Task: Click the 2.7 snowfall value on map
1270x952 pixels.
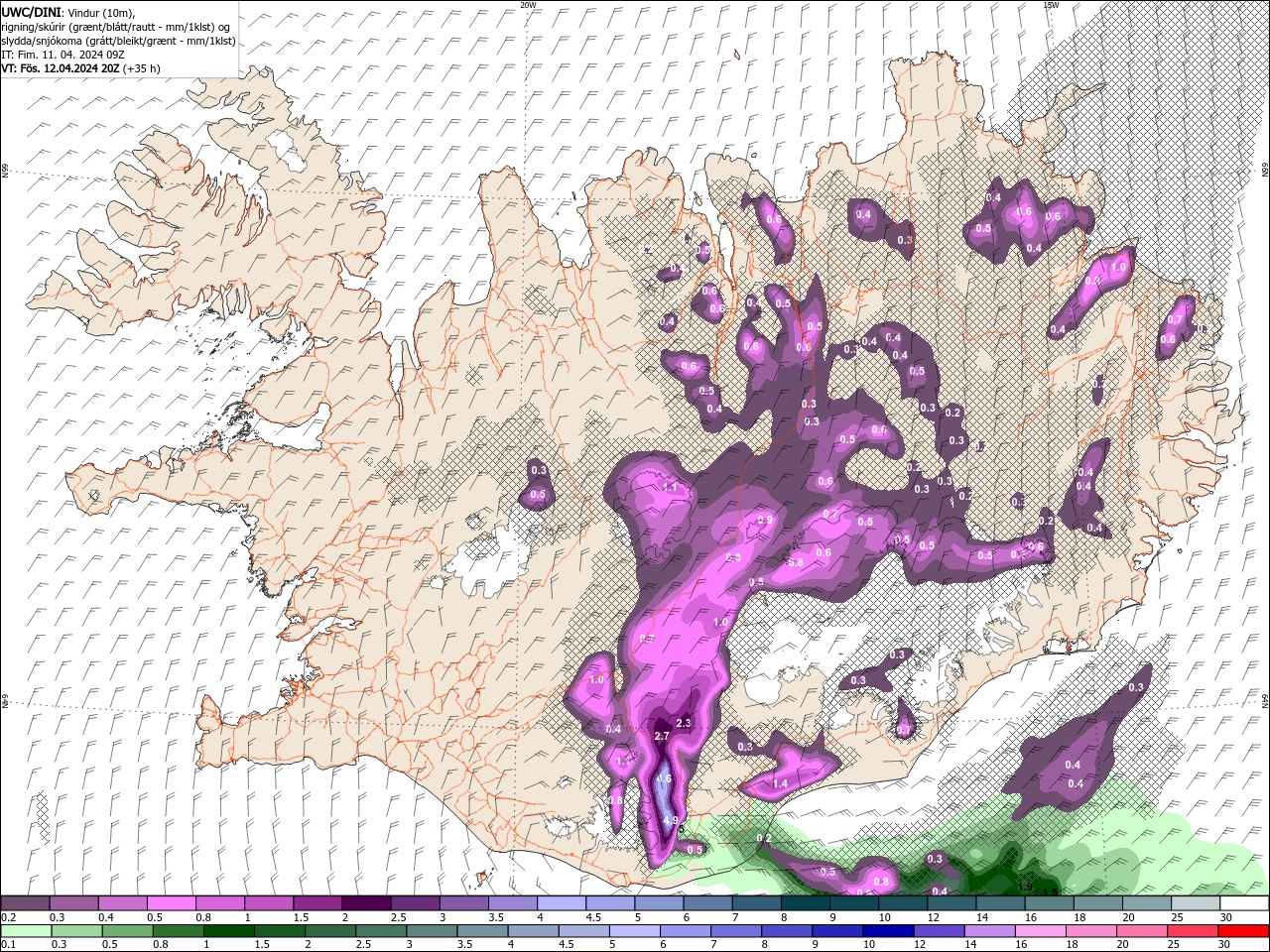Action: click(x=664, y=735)
